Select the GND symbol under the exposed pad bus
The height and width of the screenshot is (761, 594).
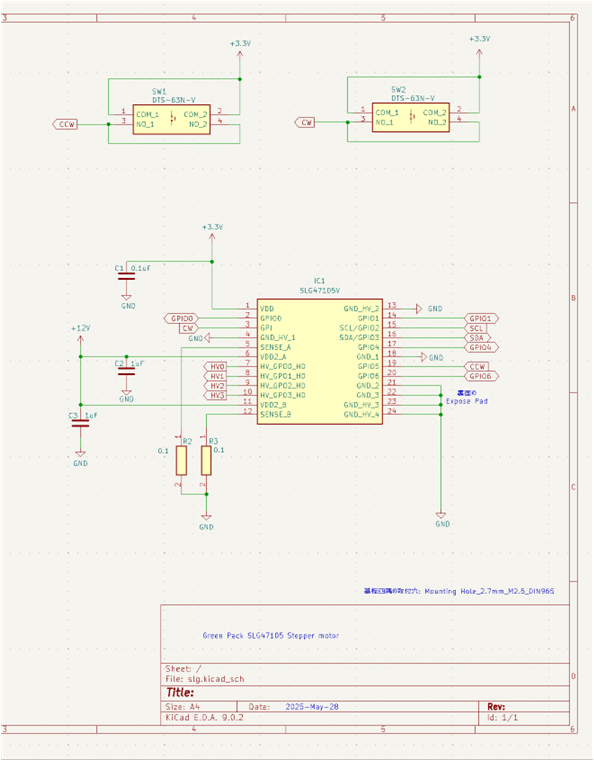442,520
